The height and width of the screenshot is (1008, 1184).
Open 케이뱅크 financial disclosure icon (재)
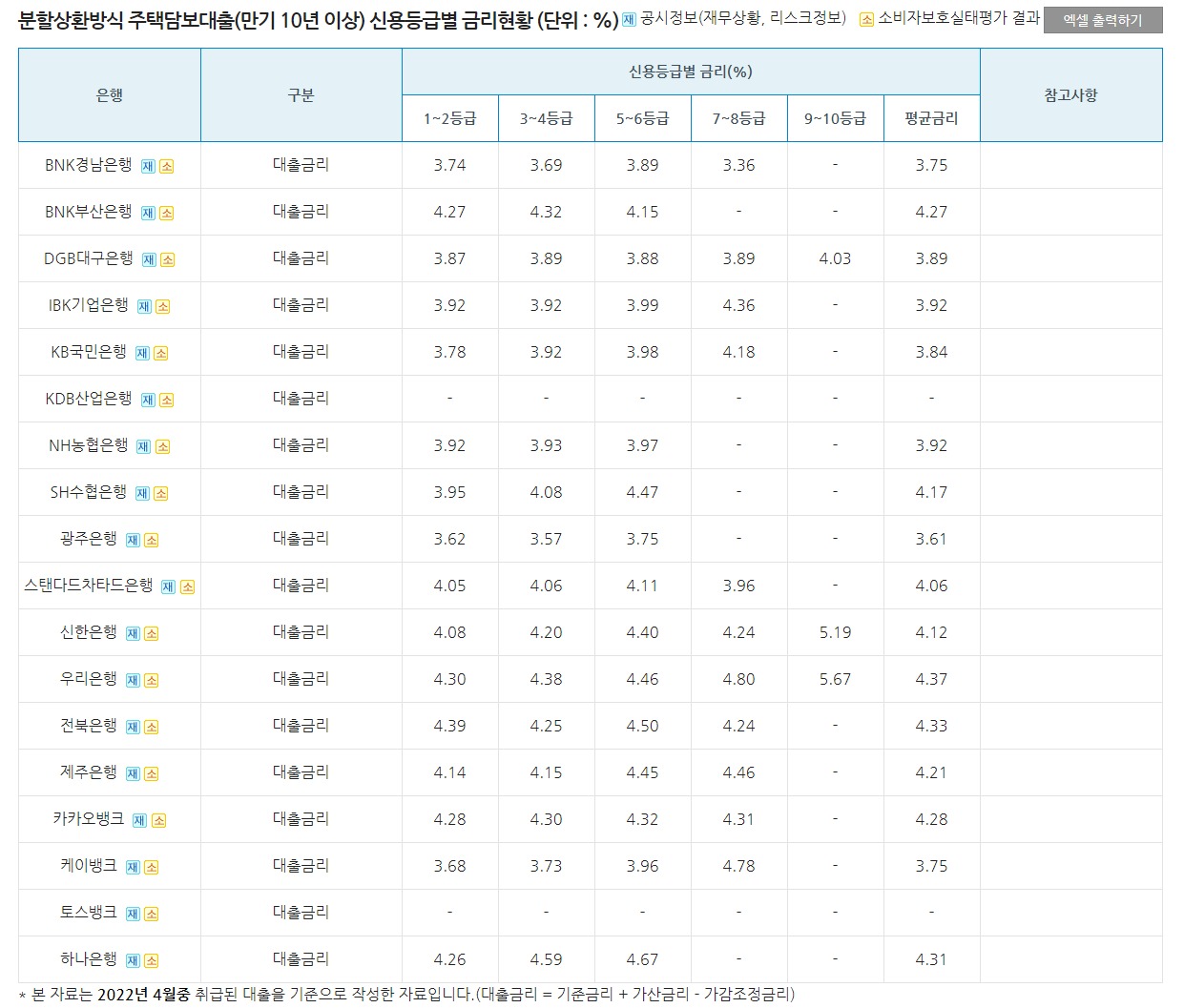(x=133, y=867)
